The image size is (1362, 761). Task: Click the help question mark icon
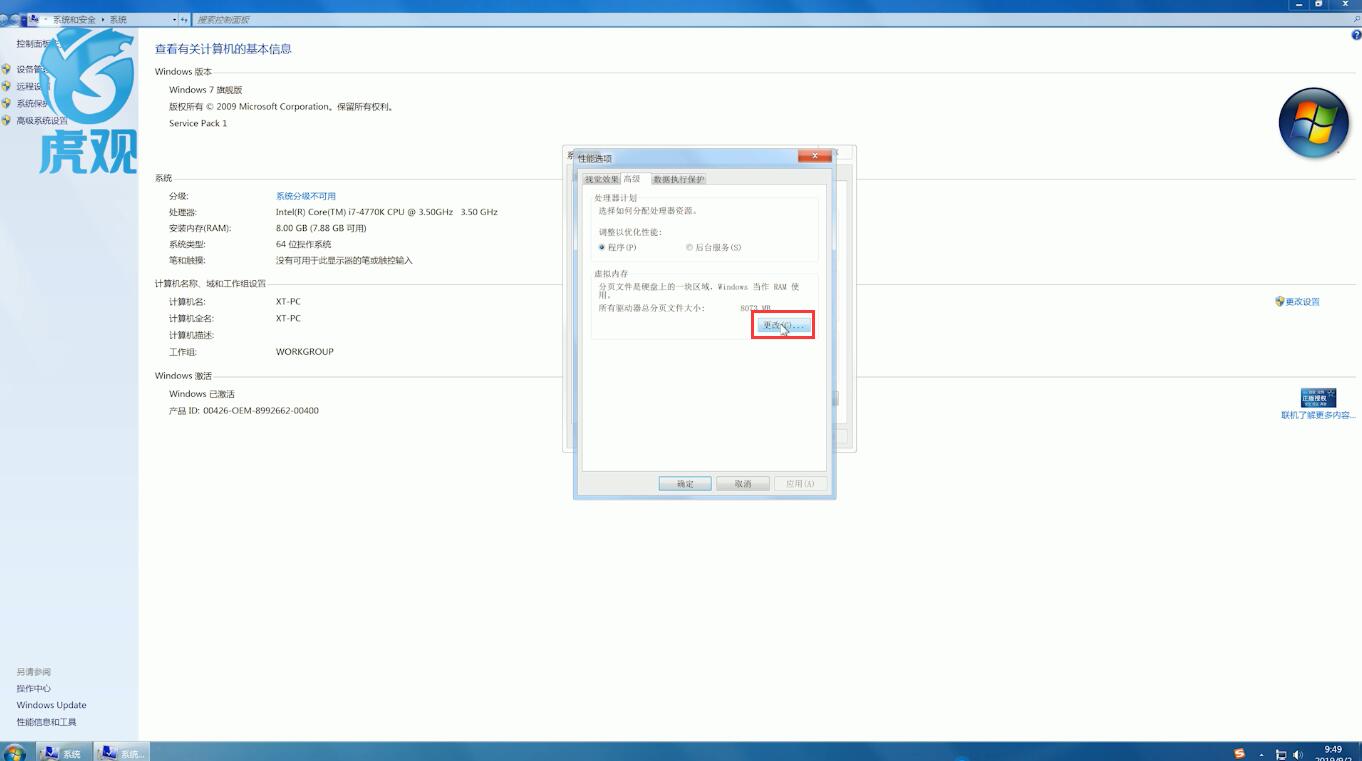click(1356, 35)
